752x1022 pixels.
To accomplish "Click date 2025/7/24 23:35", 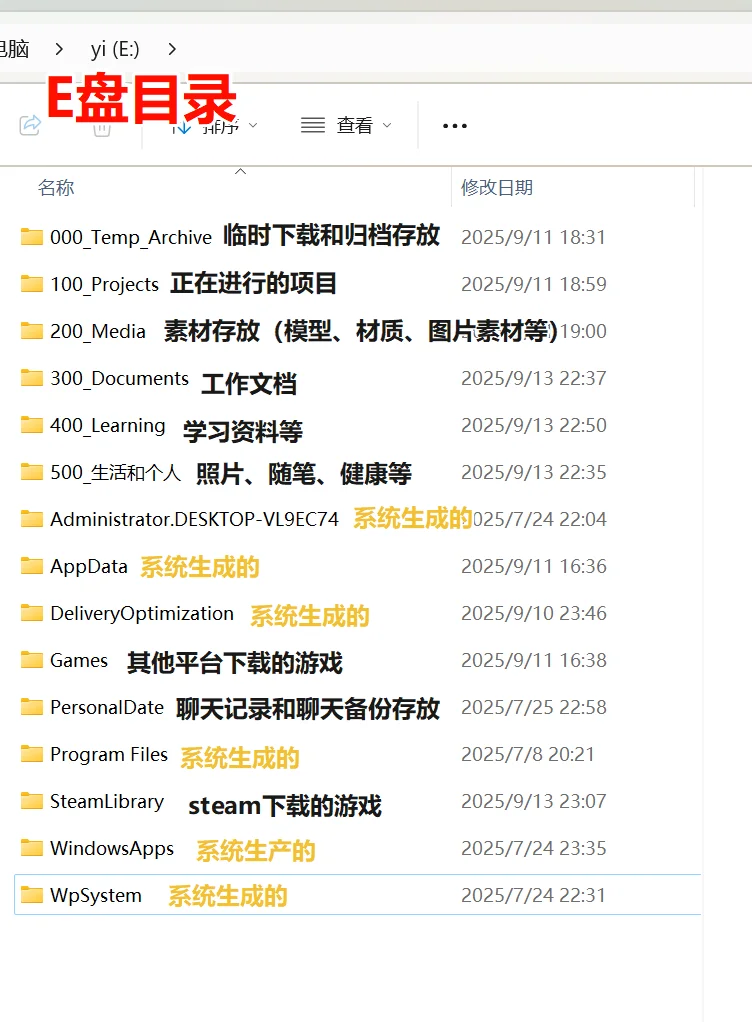I will pos(534,848).
